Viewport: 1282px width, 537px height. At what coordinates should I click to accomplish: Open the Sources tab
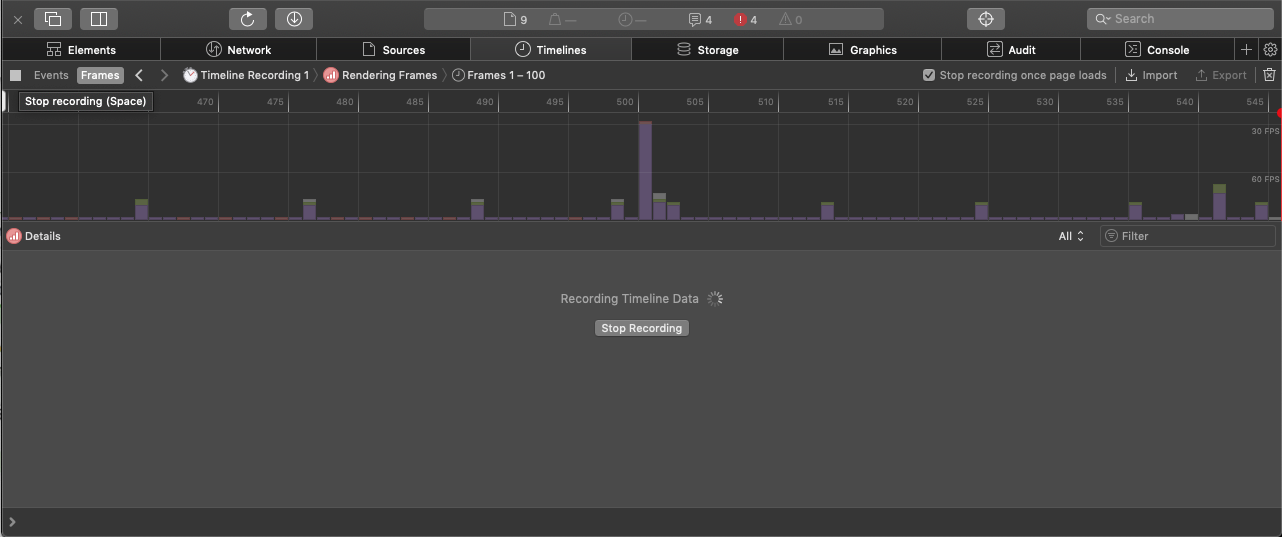point(393,49)
